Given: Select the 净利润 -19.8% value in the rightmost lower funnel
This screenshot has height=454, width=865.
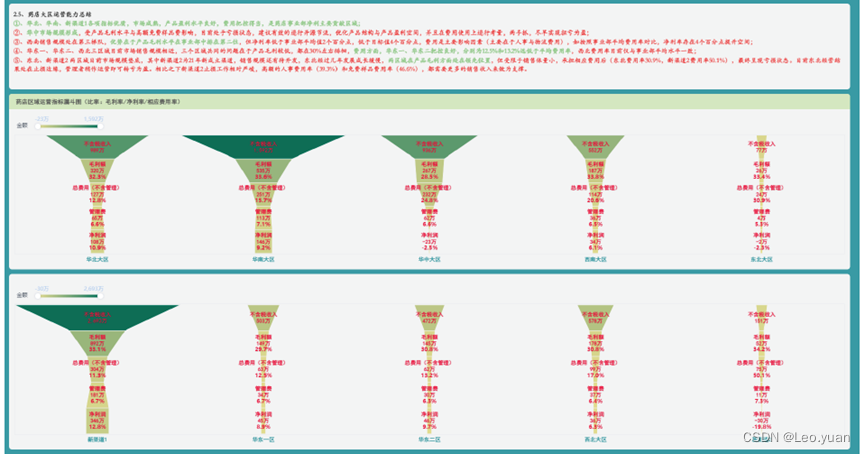Looking at the screenshot, I should tap(761, 427).
